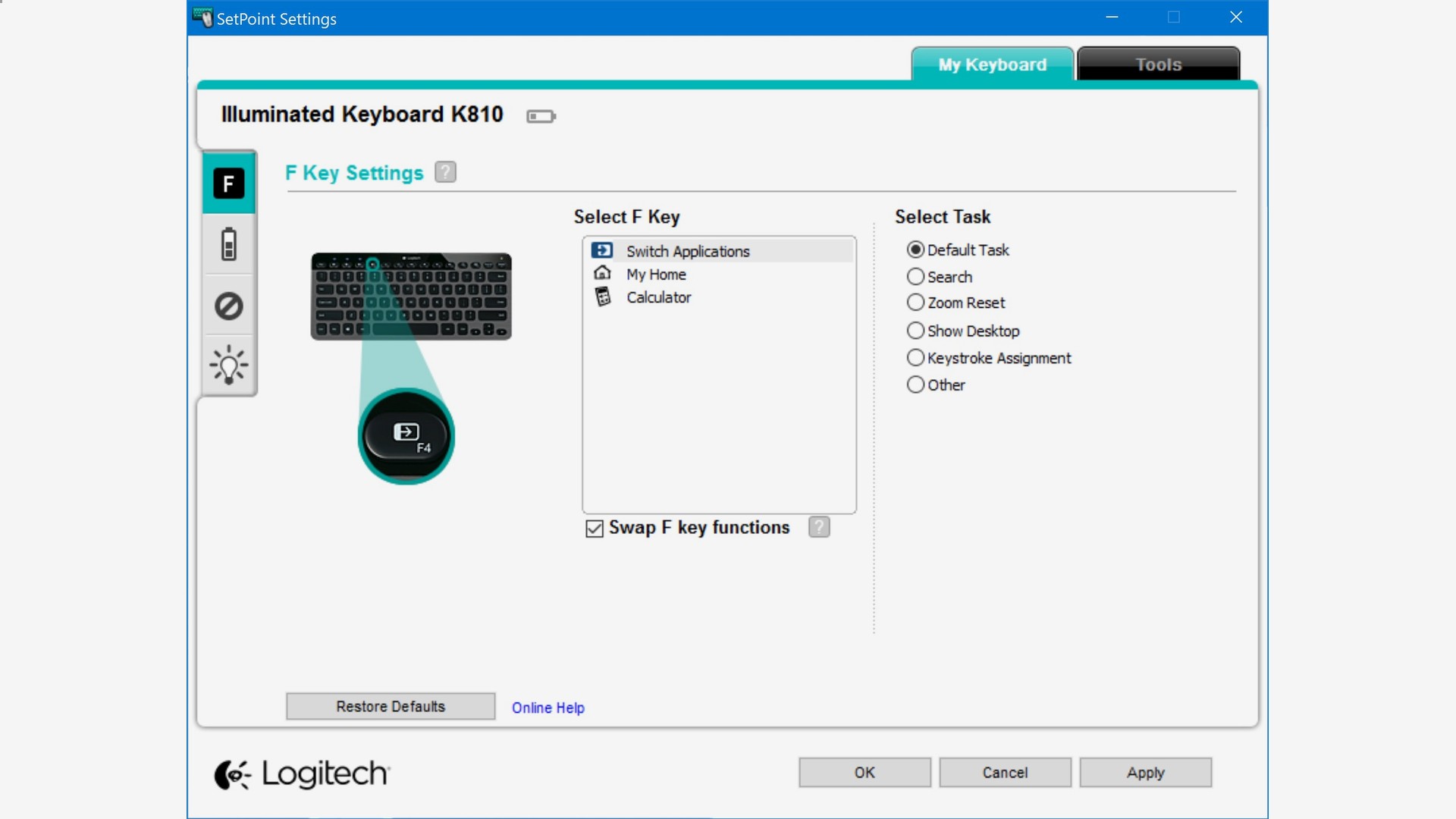Click the magnified F4 key image
The image size is (1456, 819).
tap(406, 437)
